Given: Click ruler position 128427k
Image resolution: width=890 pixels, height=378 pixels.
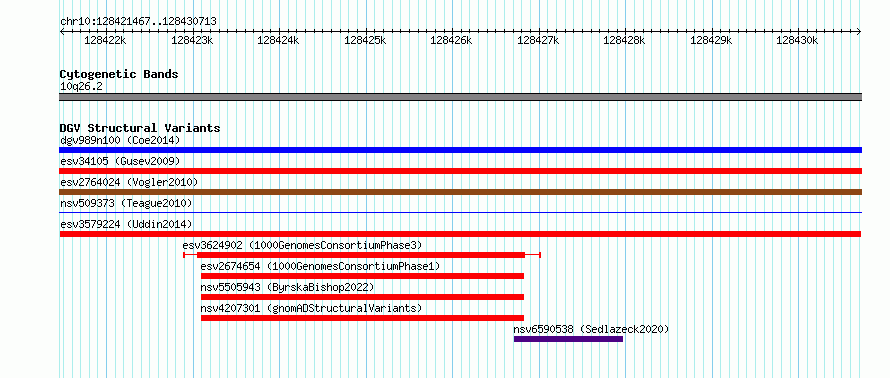Looking at the screenshot, I should (x=538, y=40).
